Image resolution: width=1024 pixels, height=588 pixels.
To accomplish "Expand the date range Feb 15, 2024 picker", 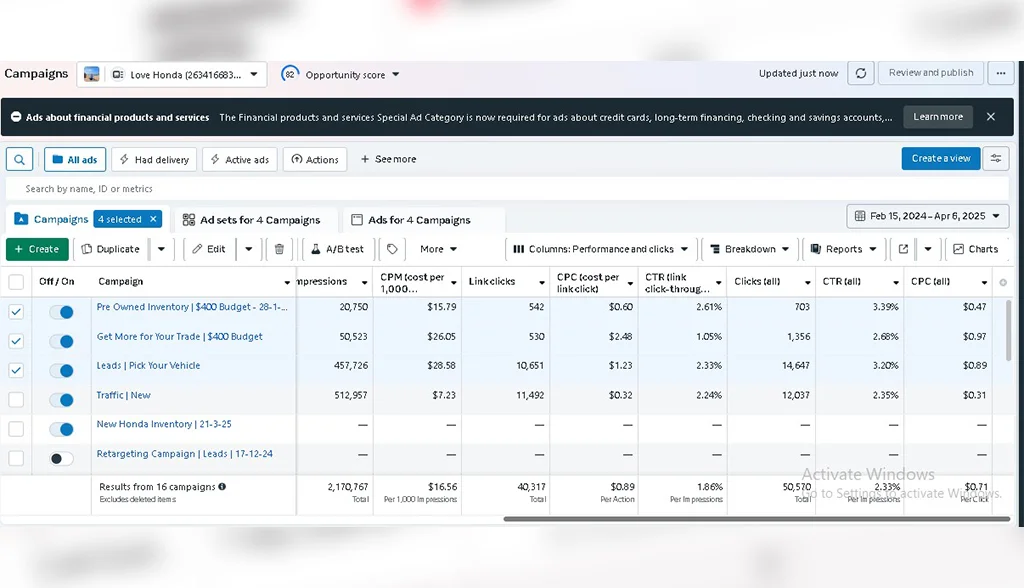I will click(x=927, y=216).
